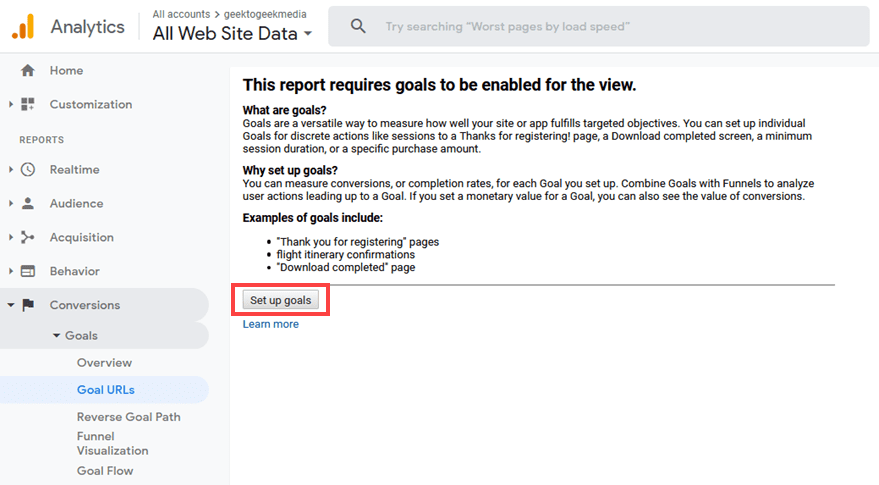Open the goals Overview report

[104, 363]
